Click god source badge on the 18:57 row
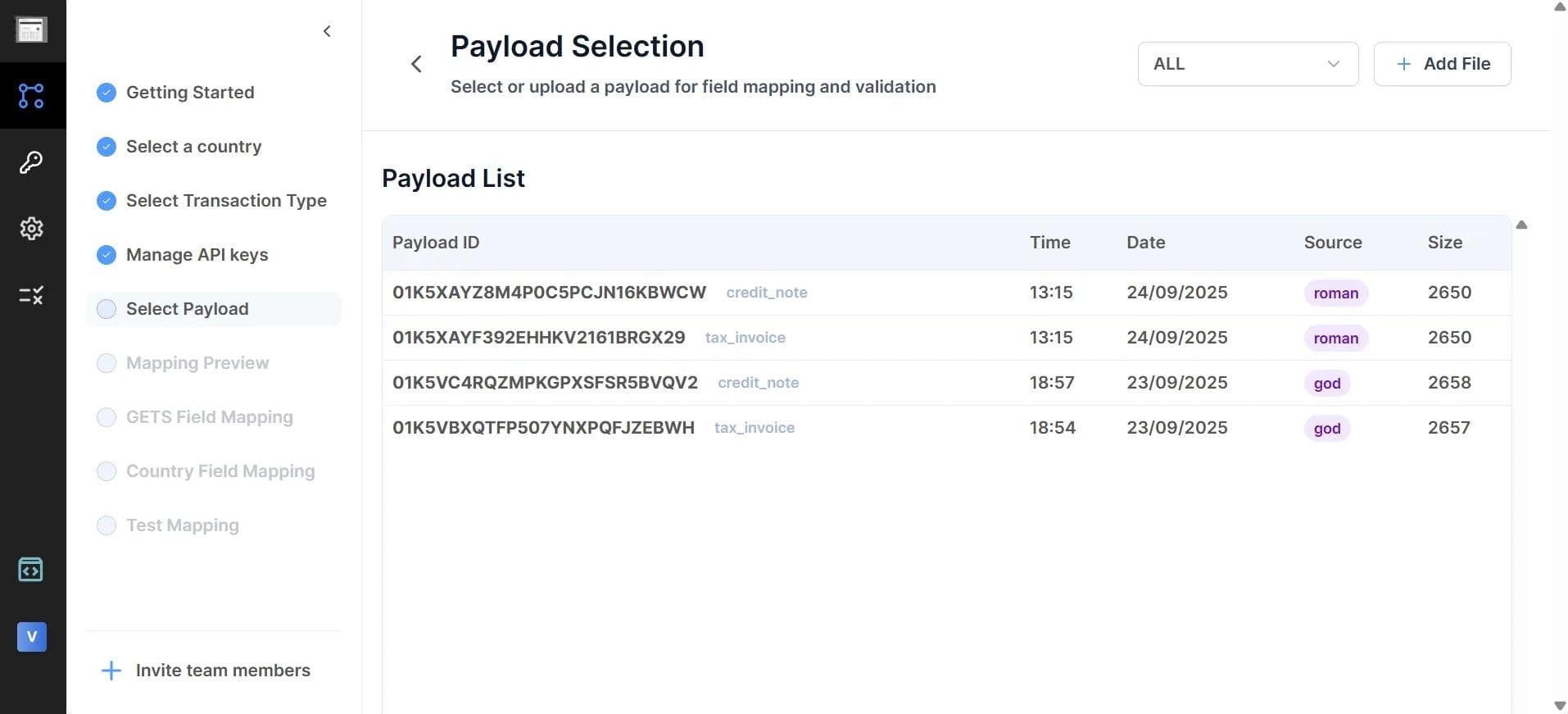This screenshot has height=714, width=1568. click(1327, 383)
